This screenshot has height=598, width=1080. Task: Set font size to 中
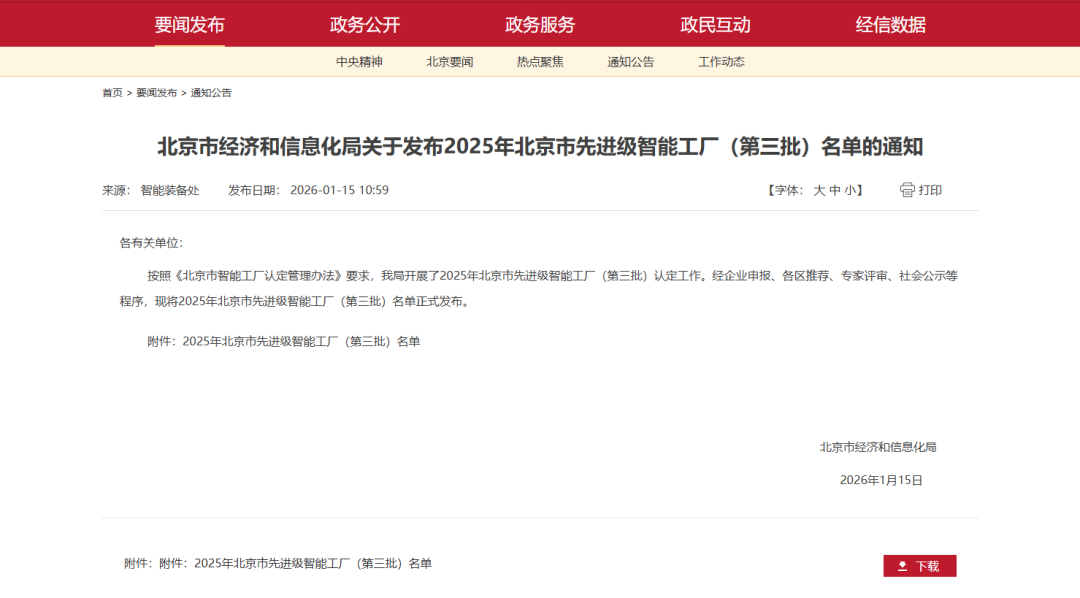pos(835,190)
